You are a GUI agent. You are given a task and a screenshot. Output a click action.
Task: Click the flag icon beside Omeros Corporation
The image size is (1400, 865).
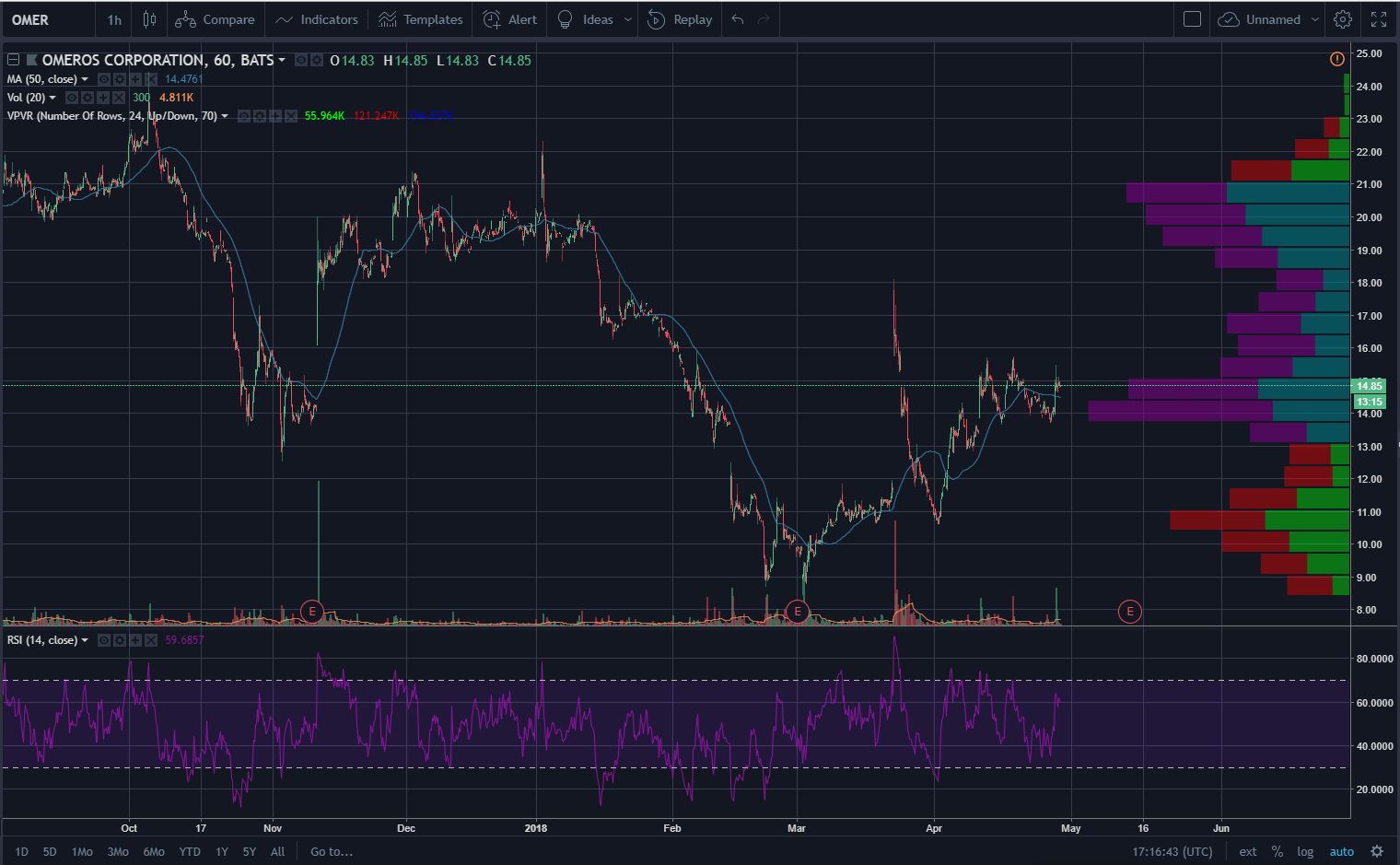coord(32,60)
